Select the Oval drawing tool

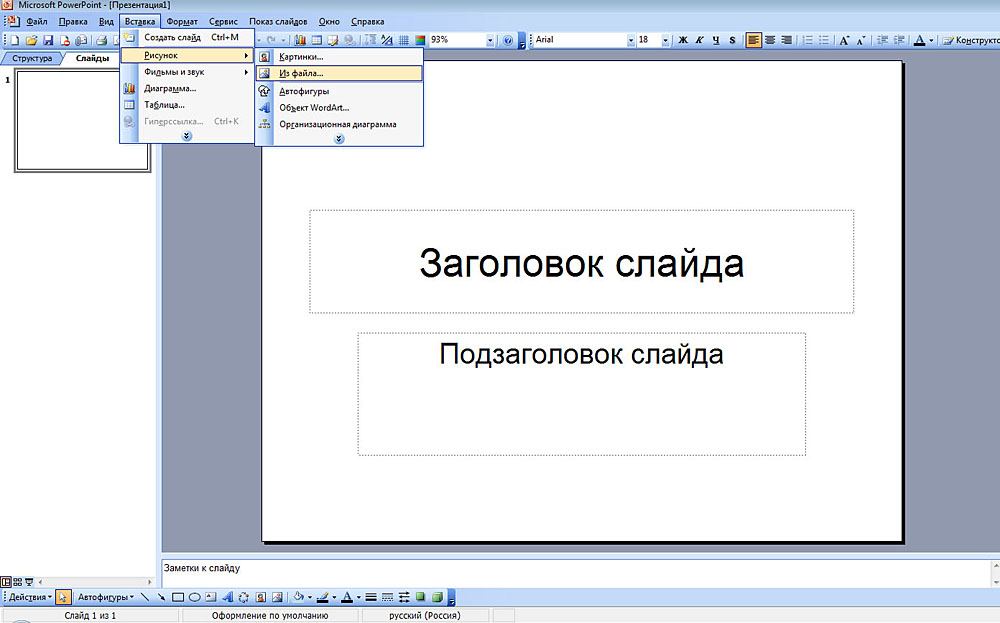[x=194, y=597]
